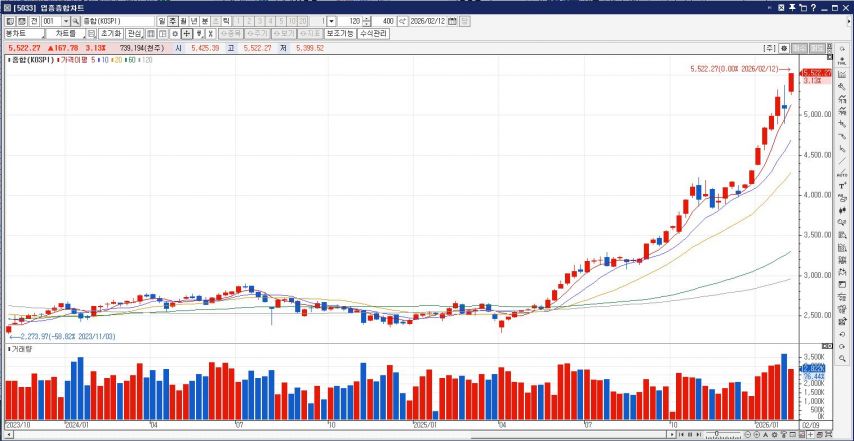Image resolution: width=854 pixels, height=441 pixels.
Task: Click the crosshair cursor tool icon
Action: (186, 33)
